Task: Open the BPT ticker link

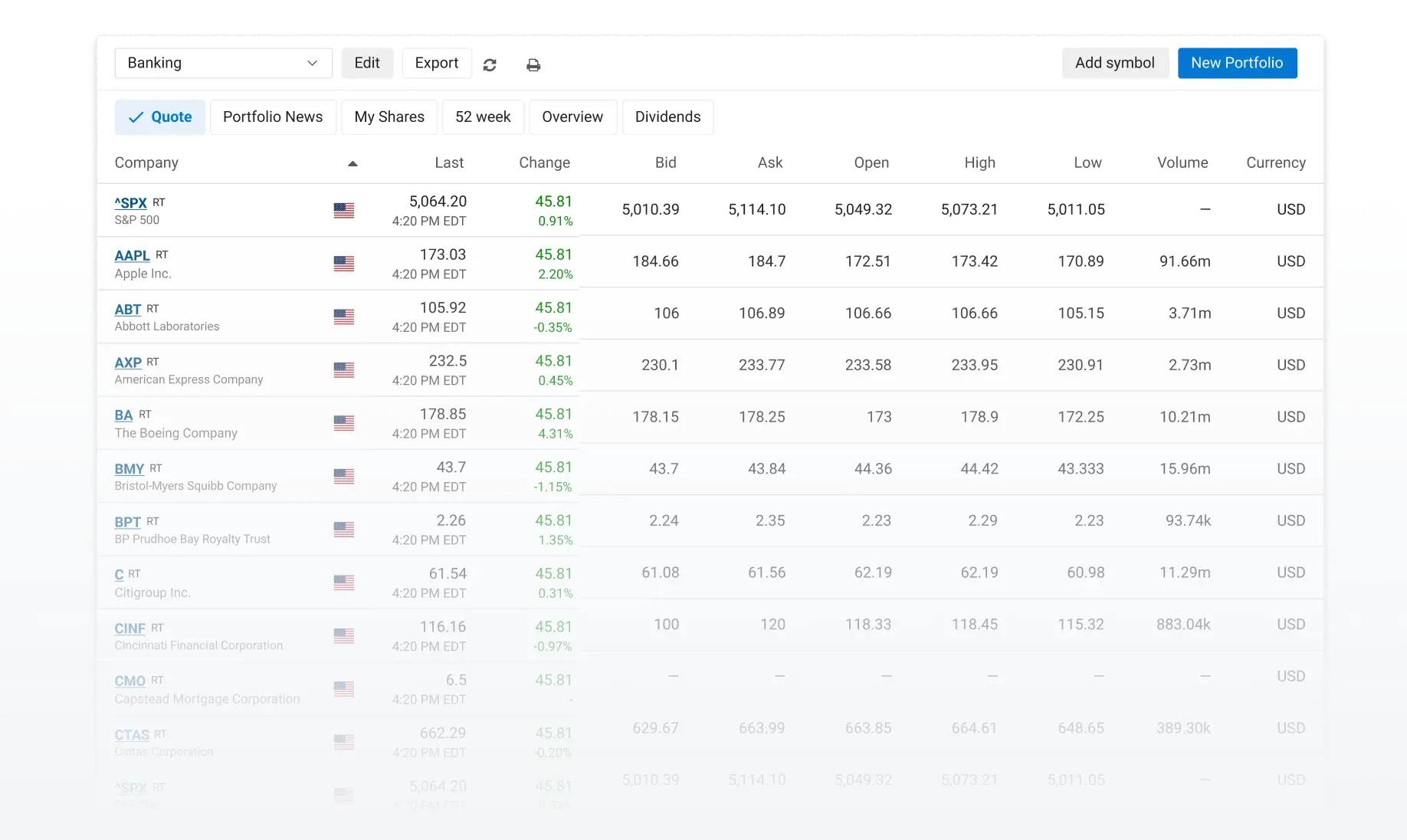Action: coord(127,522)
